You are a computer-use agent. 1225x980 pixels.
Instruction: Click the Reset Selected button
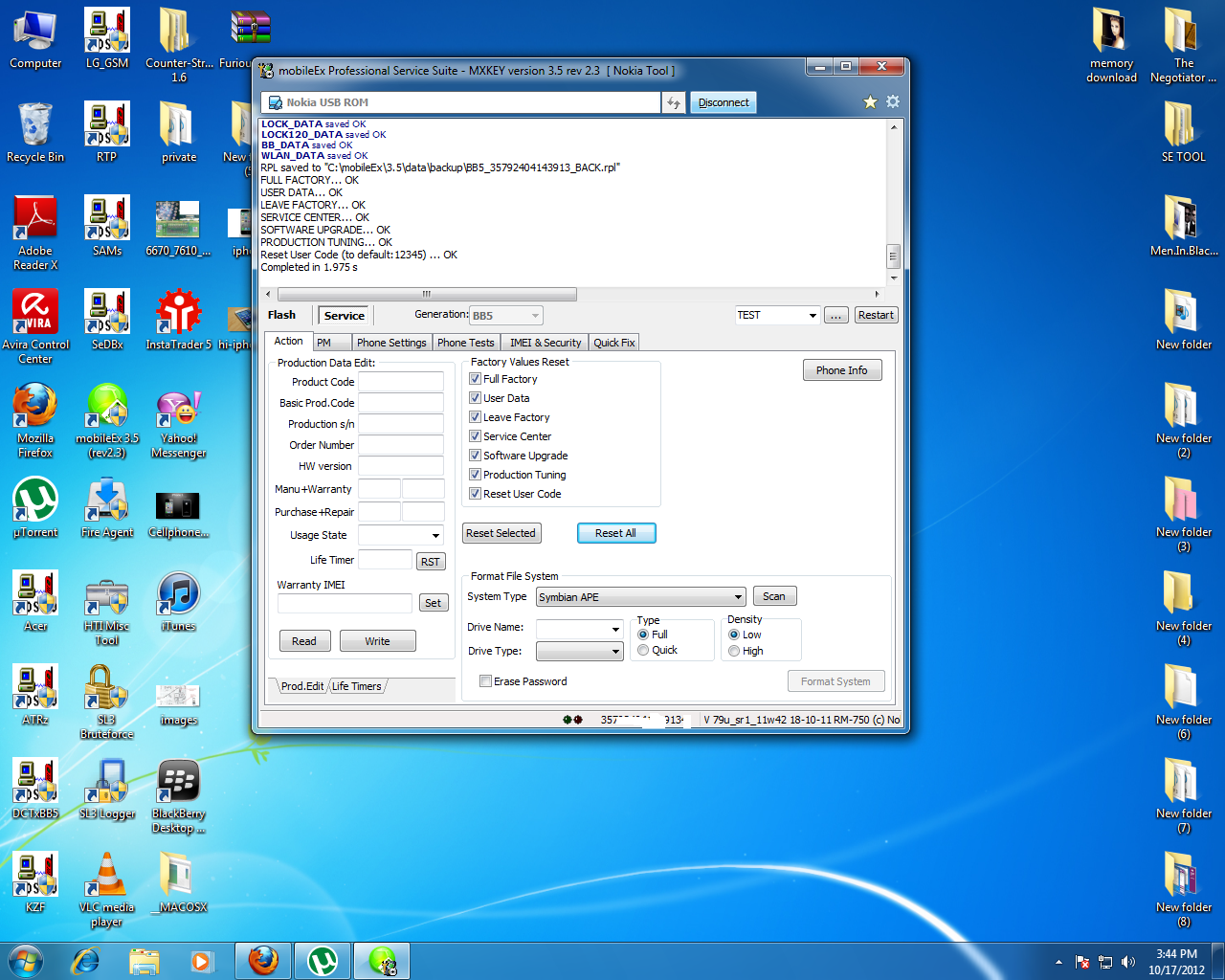point(501,533)
